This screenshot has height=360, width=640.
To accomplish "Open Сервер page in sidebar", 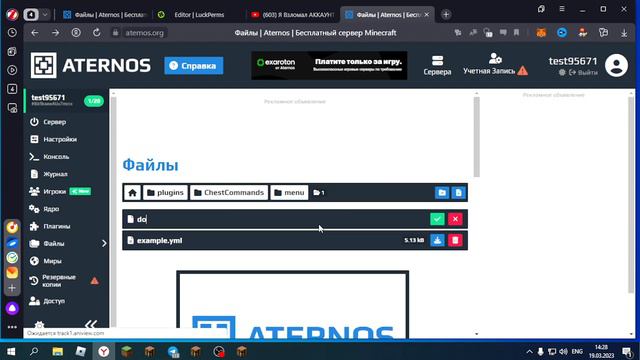I will 54,122.
